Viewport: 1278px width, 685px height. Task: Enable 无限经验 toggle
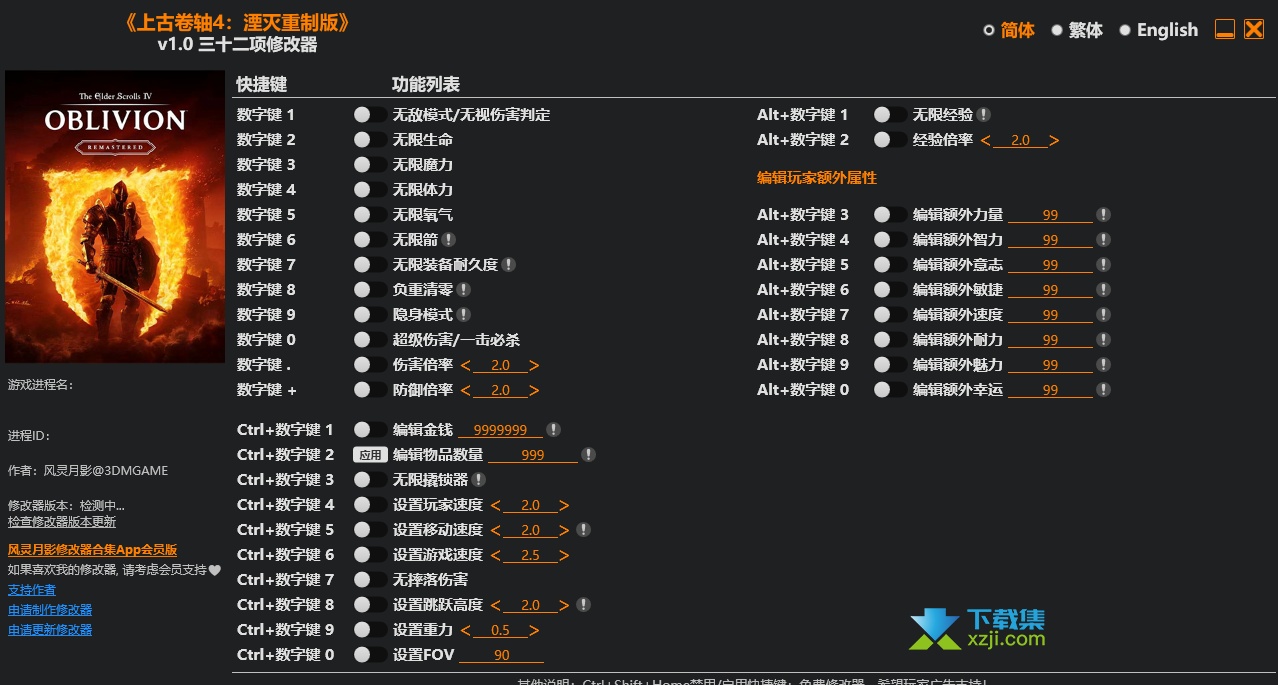[x=890, y=115]
